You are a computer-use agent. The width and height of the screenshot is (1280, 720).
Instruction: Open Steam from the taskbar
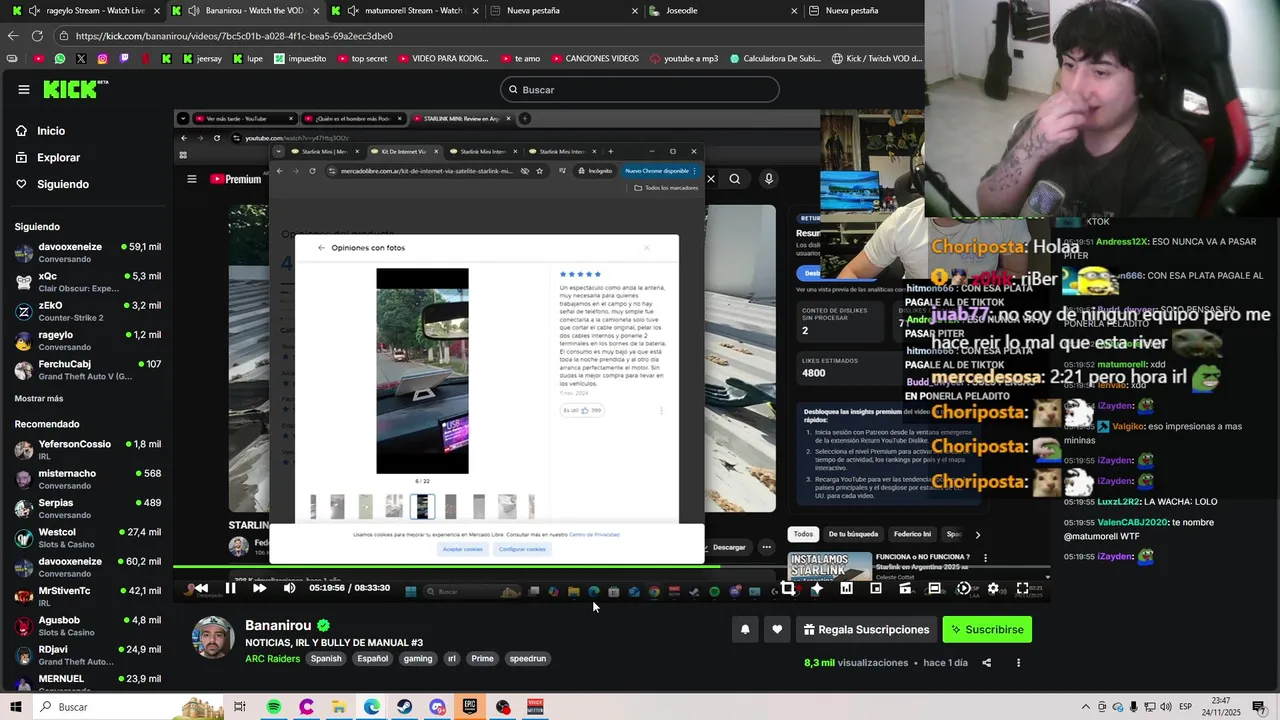[x=404, y=707]
